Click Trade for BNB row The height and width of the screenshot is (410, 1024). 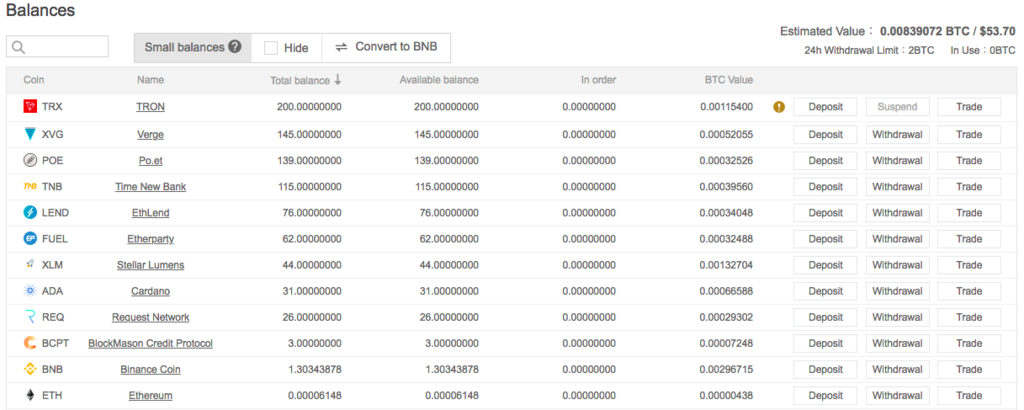969,370
